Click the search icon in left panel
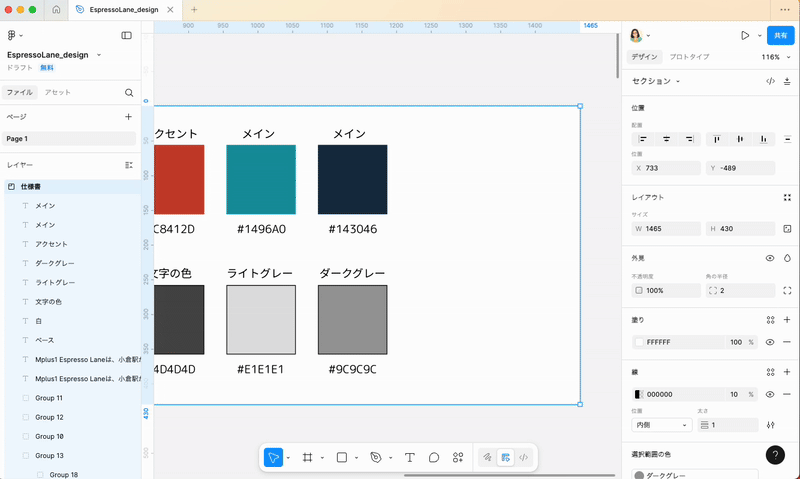This screenshot has width=800, height=479. click(x=129, y=92)
